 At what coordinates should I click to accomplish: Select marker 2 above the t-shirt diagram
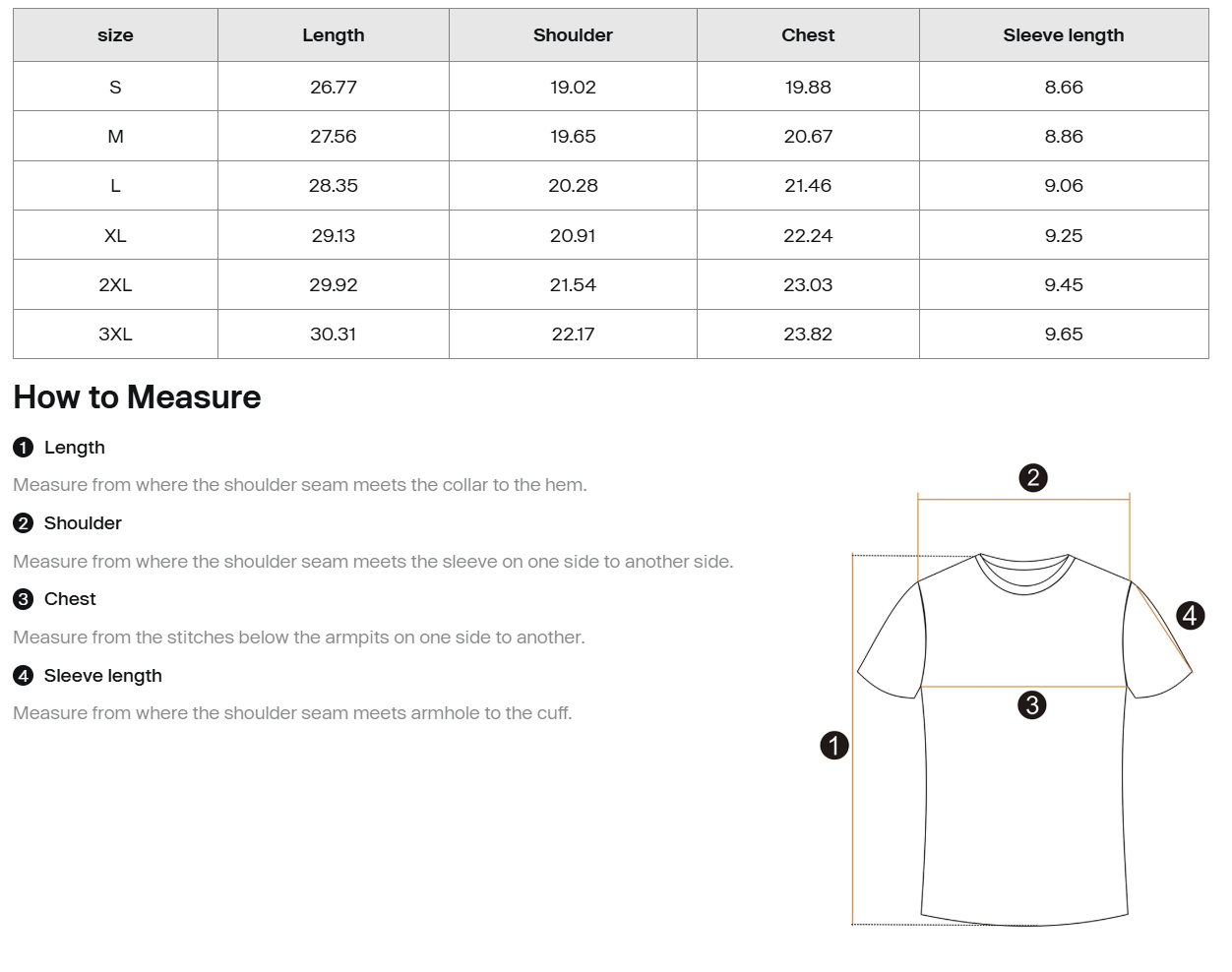pos(1033,478)
